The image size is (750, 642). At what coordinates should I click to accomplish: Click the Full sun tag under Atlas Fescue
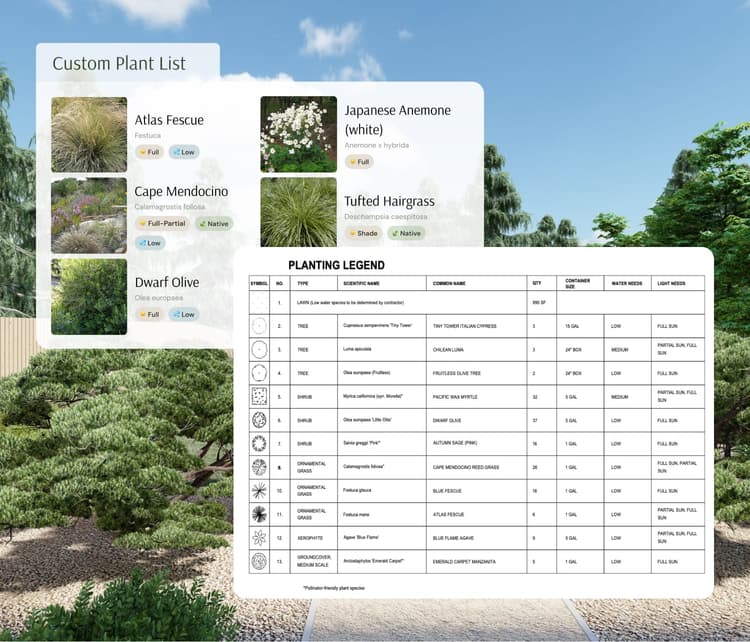tap(149, 152)
